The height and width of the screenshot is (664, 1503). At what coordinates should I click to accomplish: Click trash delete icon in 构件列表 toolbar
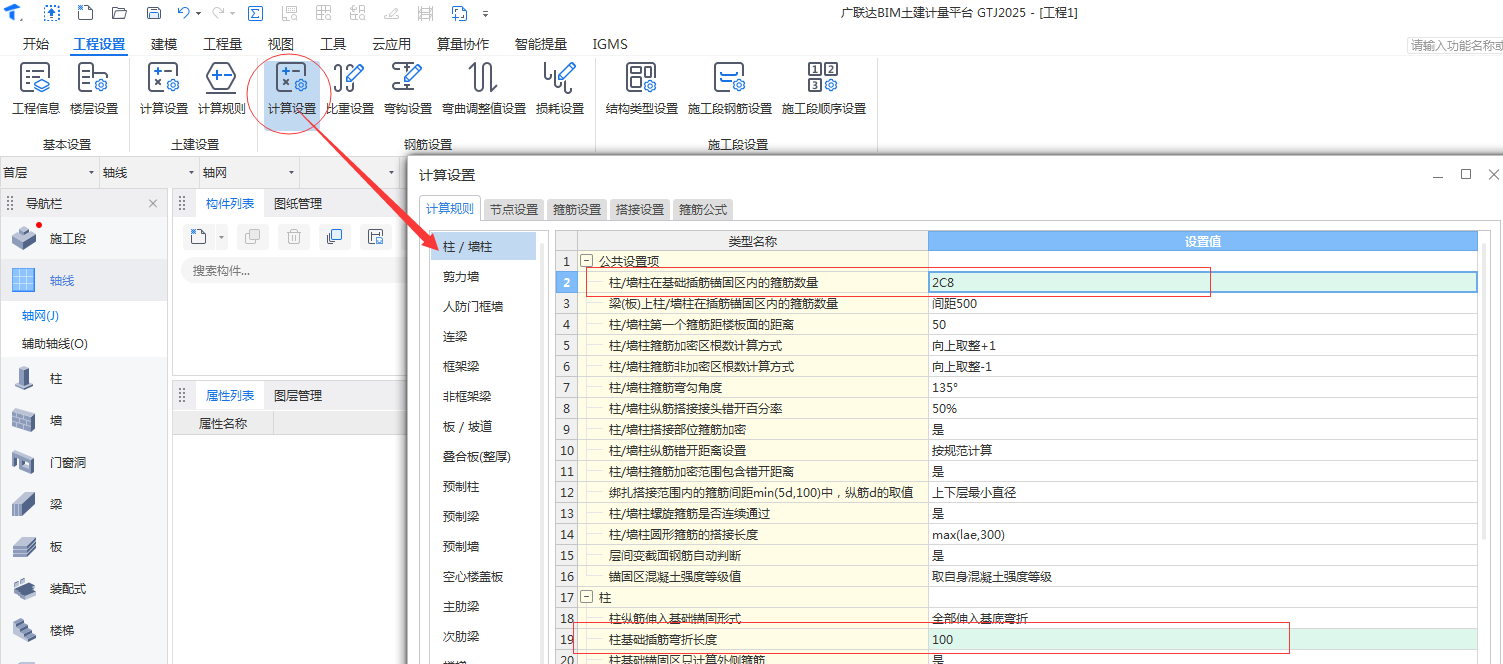294,237
